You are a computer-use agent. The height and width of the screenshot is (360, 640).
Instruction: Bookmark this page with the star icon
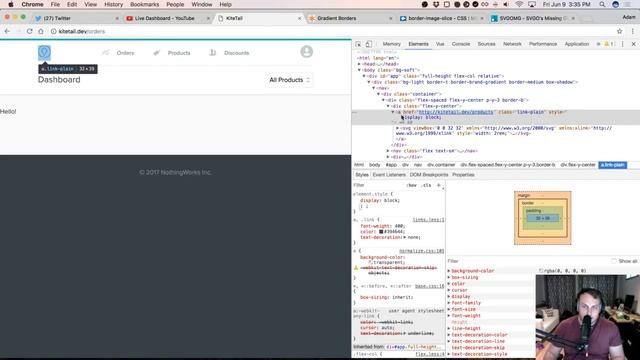tap(620, 31)
